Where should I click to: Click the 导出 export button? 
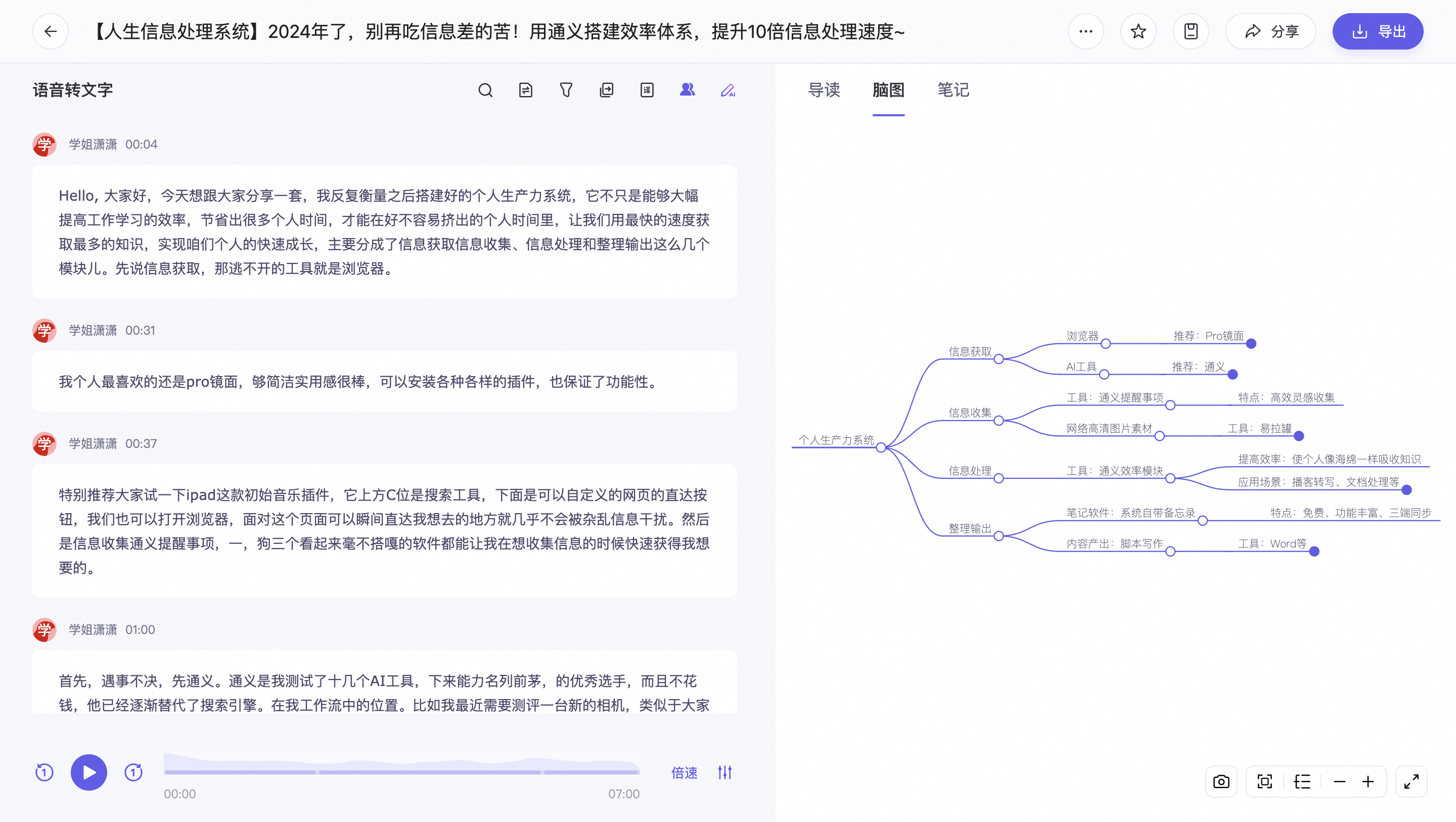pos(1378,31)
